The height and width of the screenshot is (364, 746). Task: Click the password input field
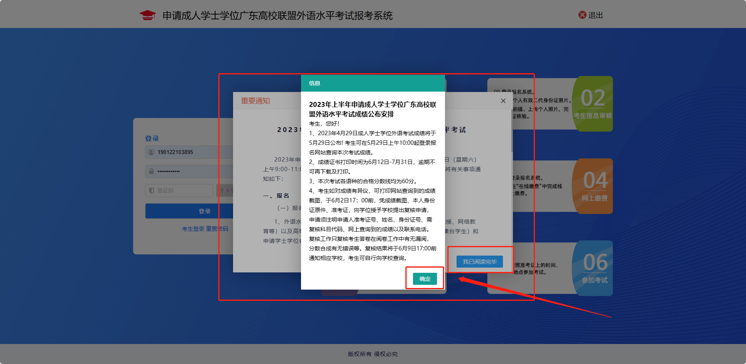pyautogui.click(x=189, y=171)
